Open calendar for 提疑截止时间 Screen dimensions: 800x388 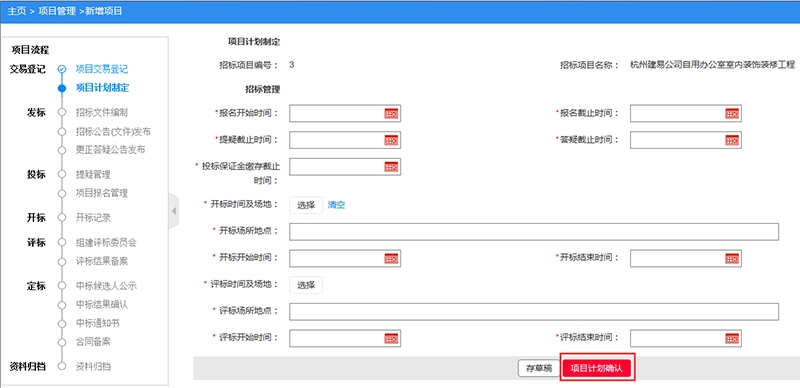[391, 140]
